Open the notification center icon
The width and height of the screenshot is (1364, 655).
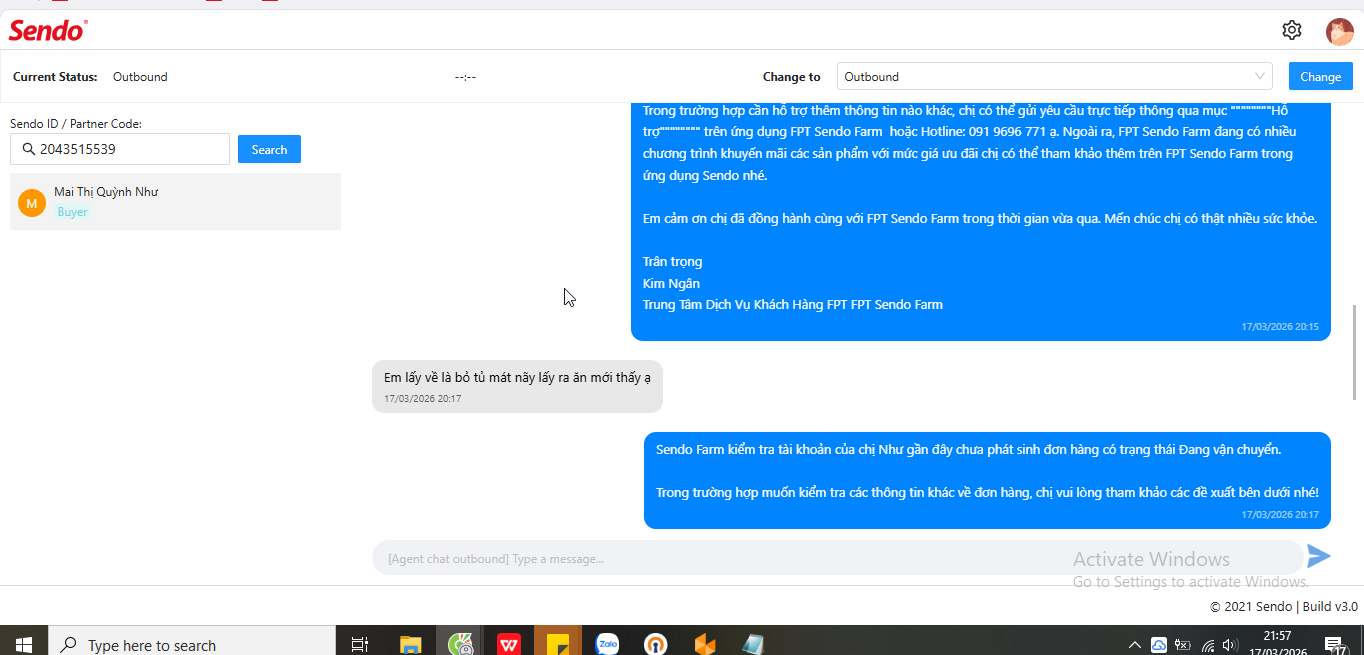point(1334,645)
